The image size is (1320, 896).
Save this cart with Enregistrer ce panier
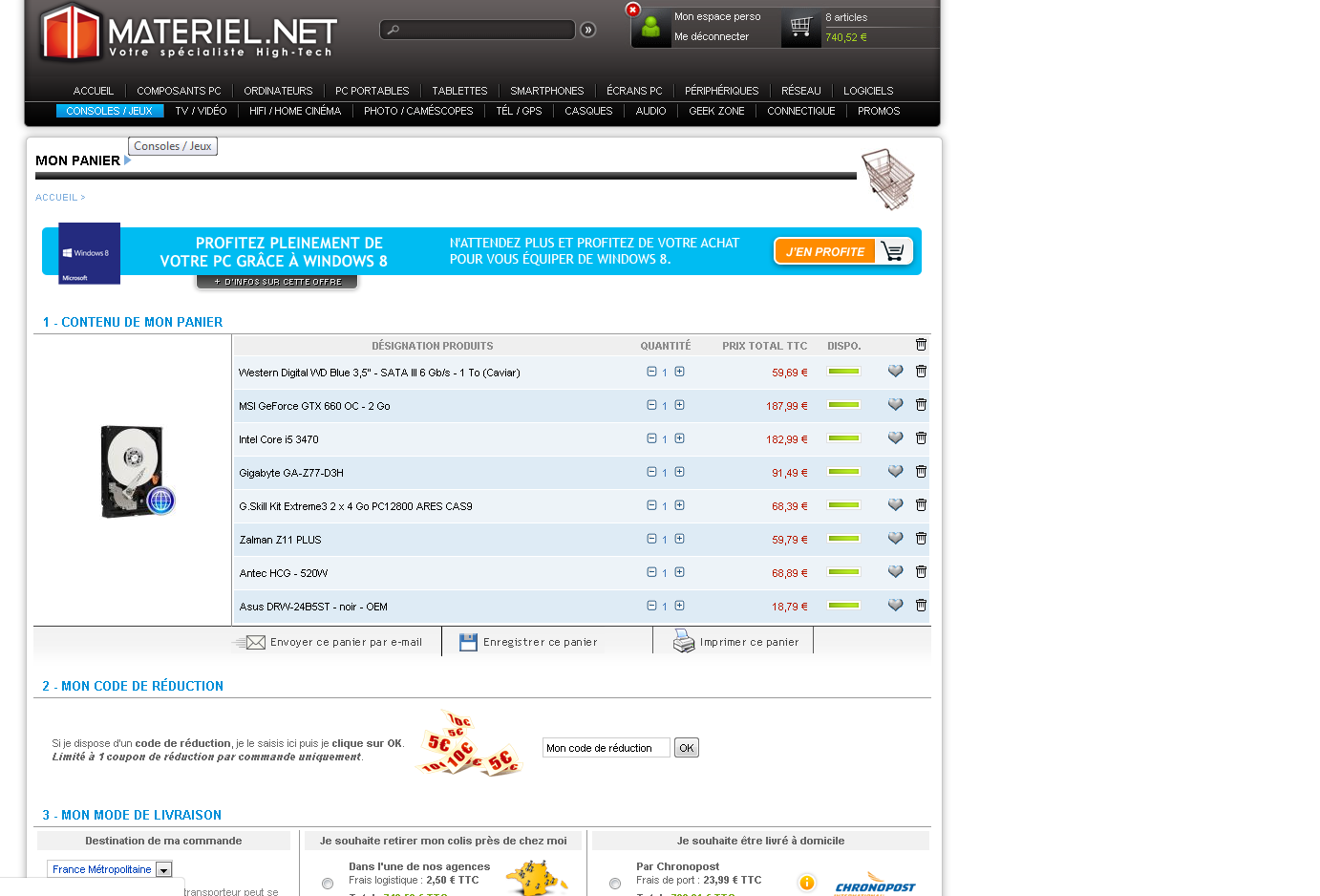(528, 642)
